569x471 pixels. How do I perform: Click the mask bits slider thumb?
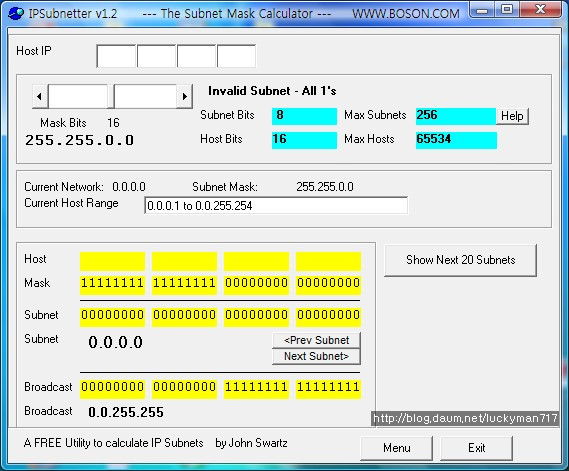(x=111, y=97)
